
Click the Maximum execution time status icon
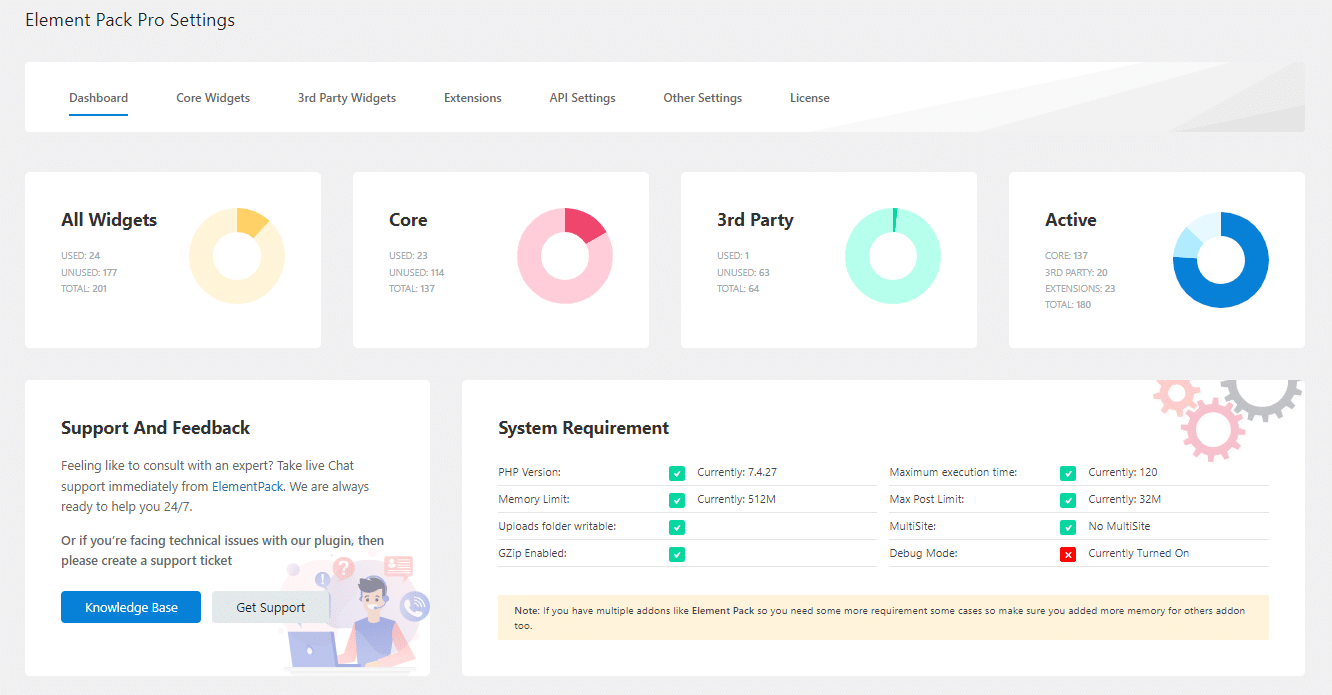(x=1067, y=472)
